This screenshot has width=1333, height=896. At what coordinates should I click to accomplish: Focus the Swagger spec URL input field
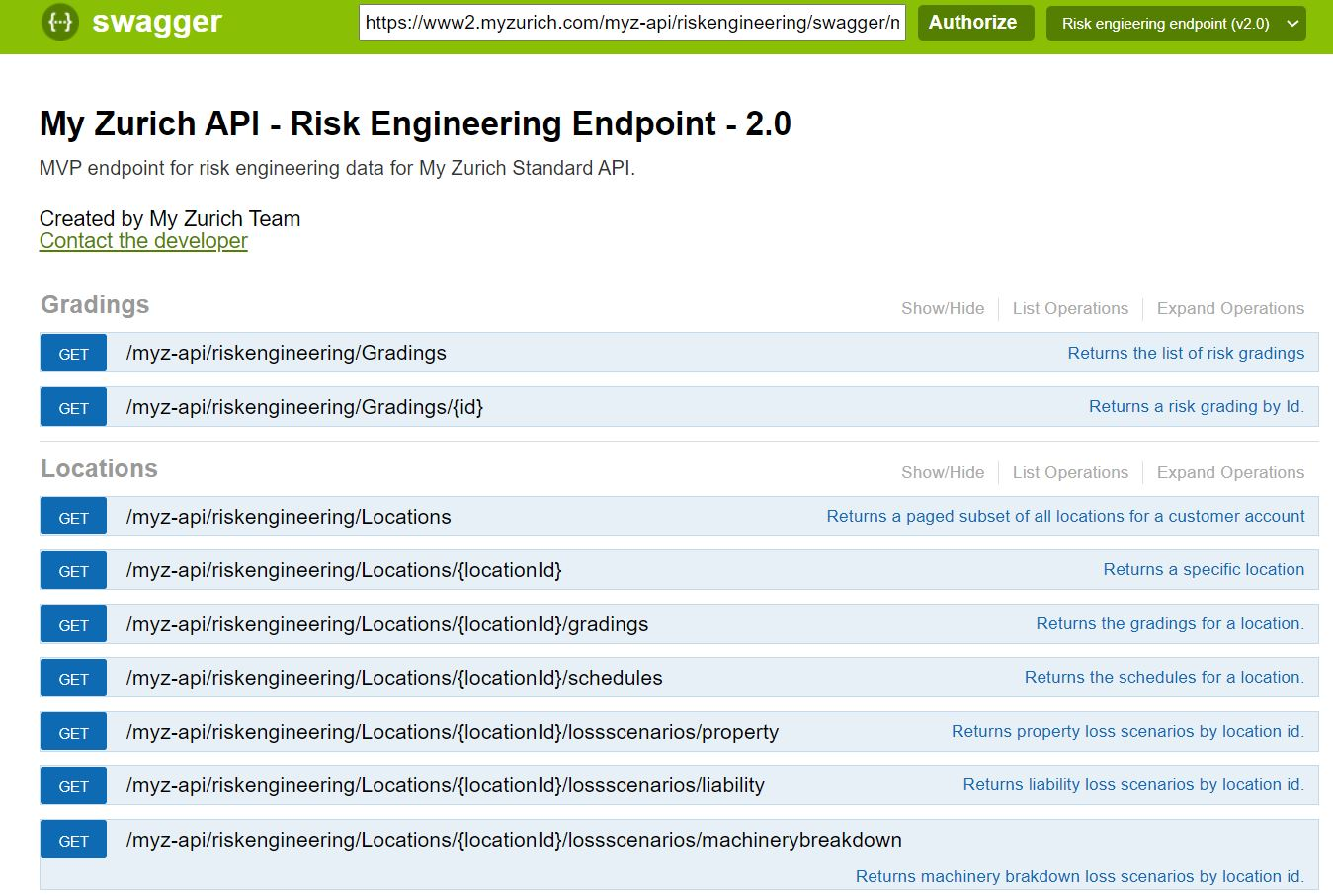coord(631,23)
